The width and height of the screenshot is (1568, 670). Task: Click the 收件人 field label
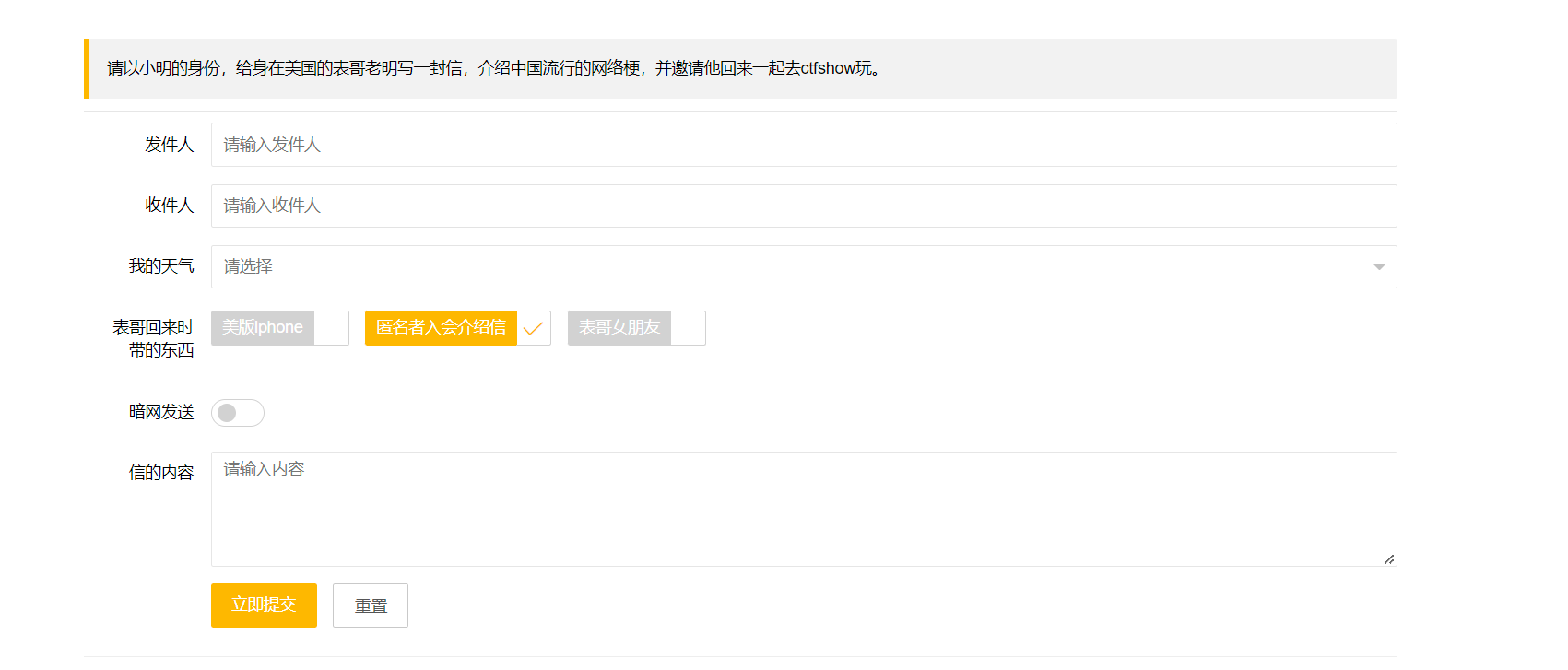pos(169,206)
